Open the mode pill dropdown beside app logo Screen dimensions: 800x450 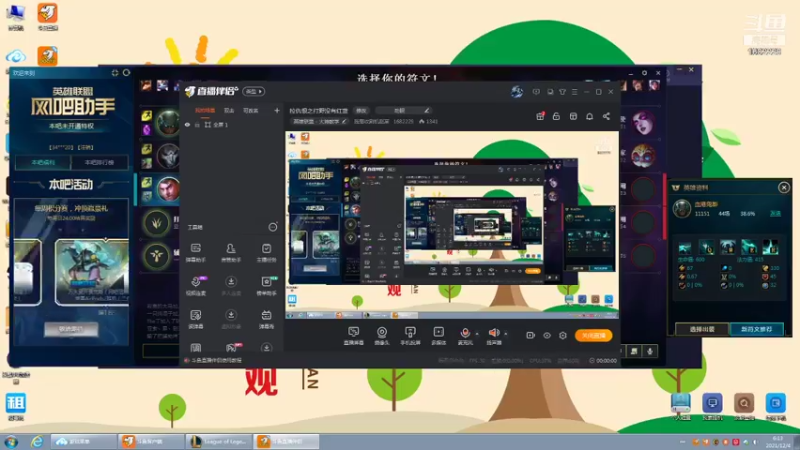(x=254, y=91)
